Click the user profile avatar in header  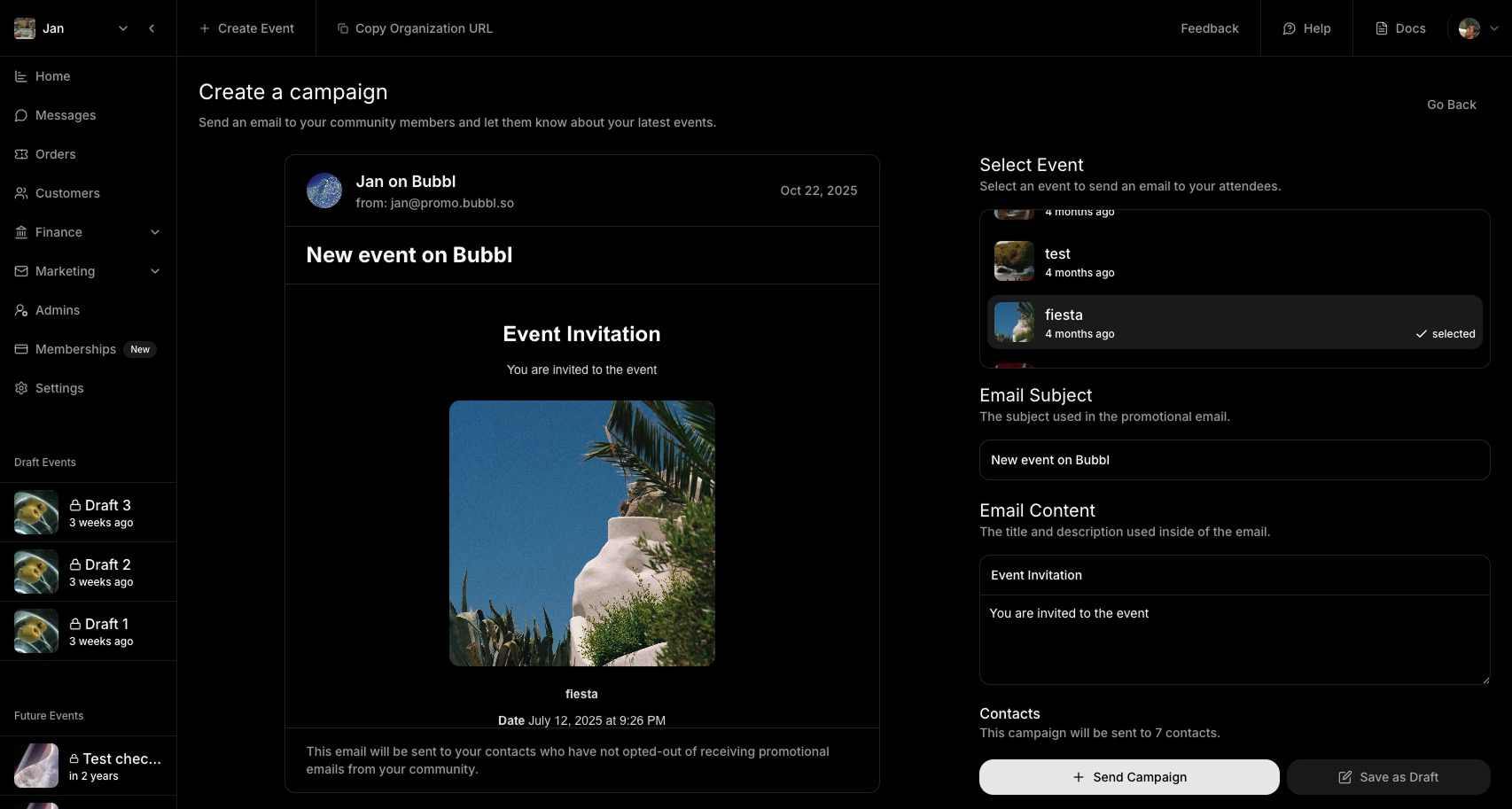click(x=1469, y=28)
